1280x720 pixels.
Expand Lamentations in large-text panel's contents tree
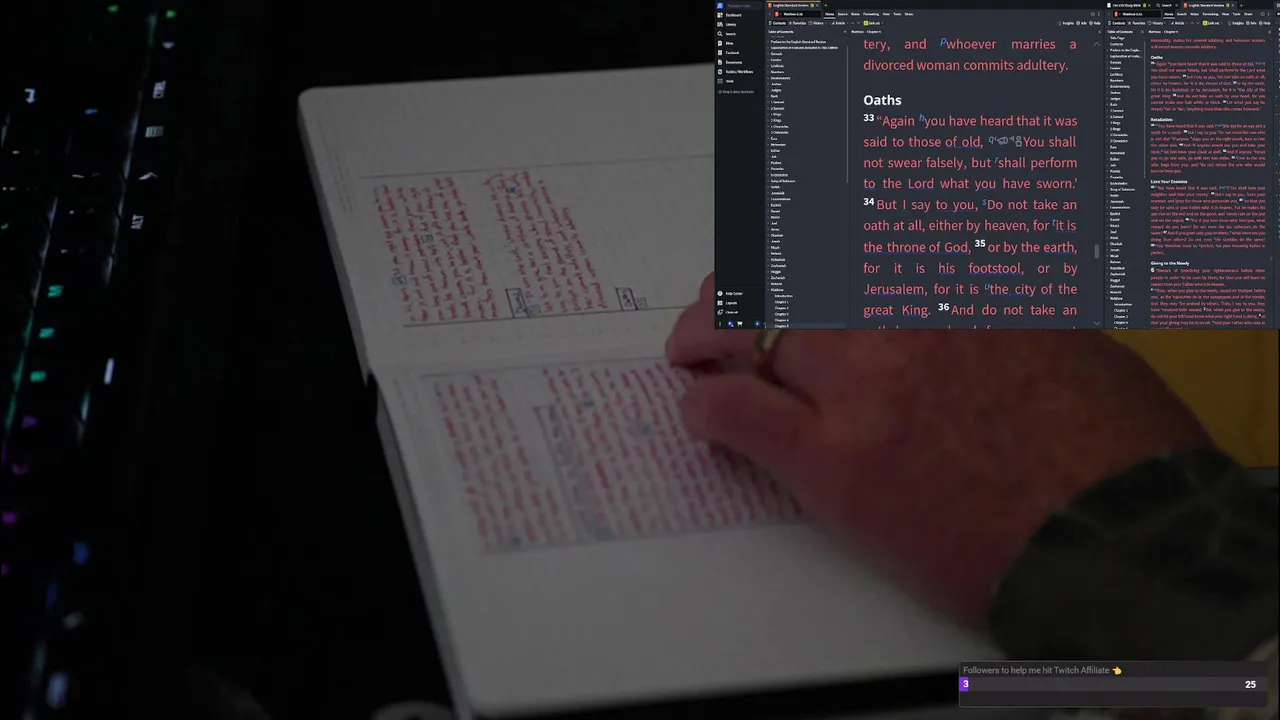(768, 199)
